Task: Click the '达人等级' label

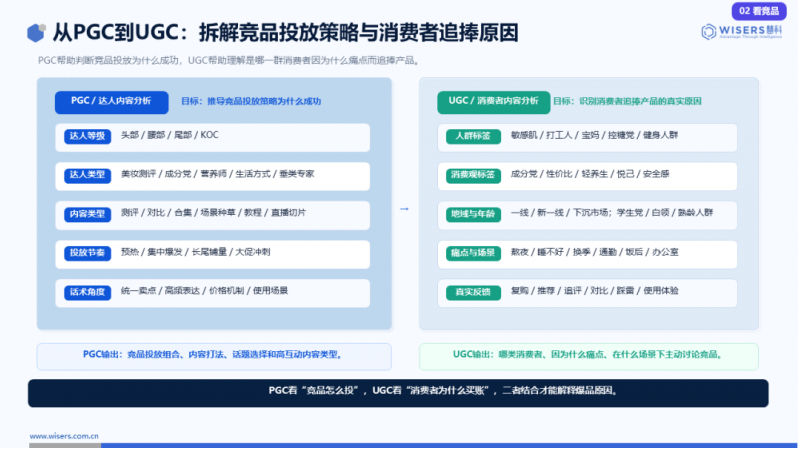Action: pos(87,136)
